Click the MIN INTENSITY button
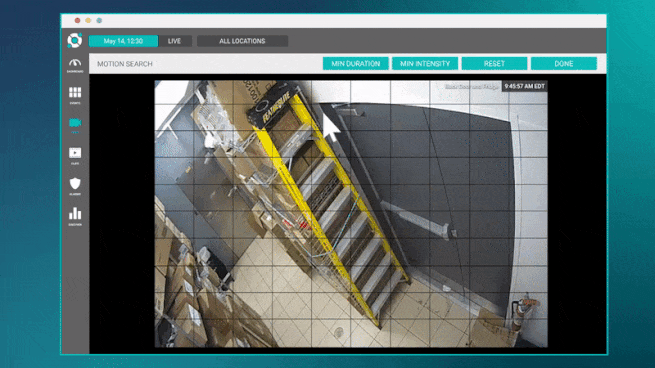 pos(425,63)
